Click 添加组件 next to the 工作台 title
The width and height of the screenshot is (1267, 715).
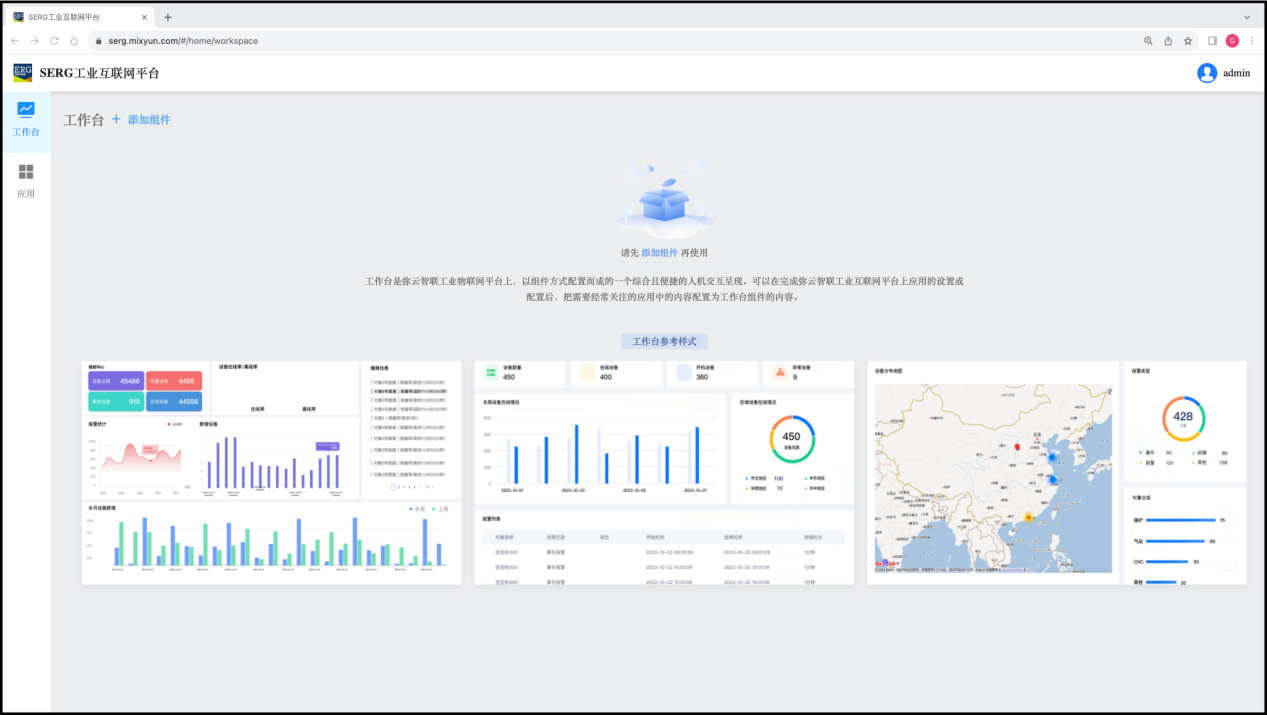[x=149, y=120]
